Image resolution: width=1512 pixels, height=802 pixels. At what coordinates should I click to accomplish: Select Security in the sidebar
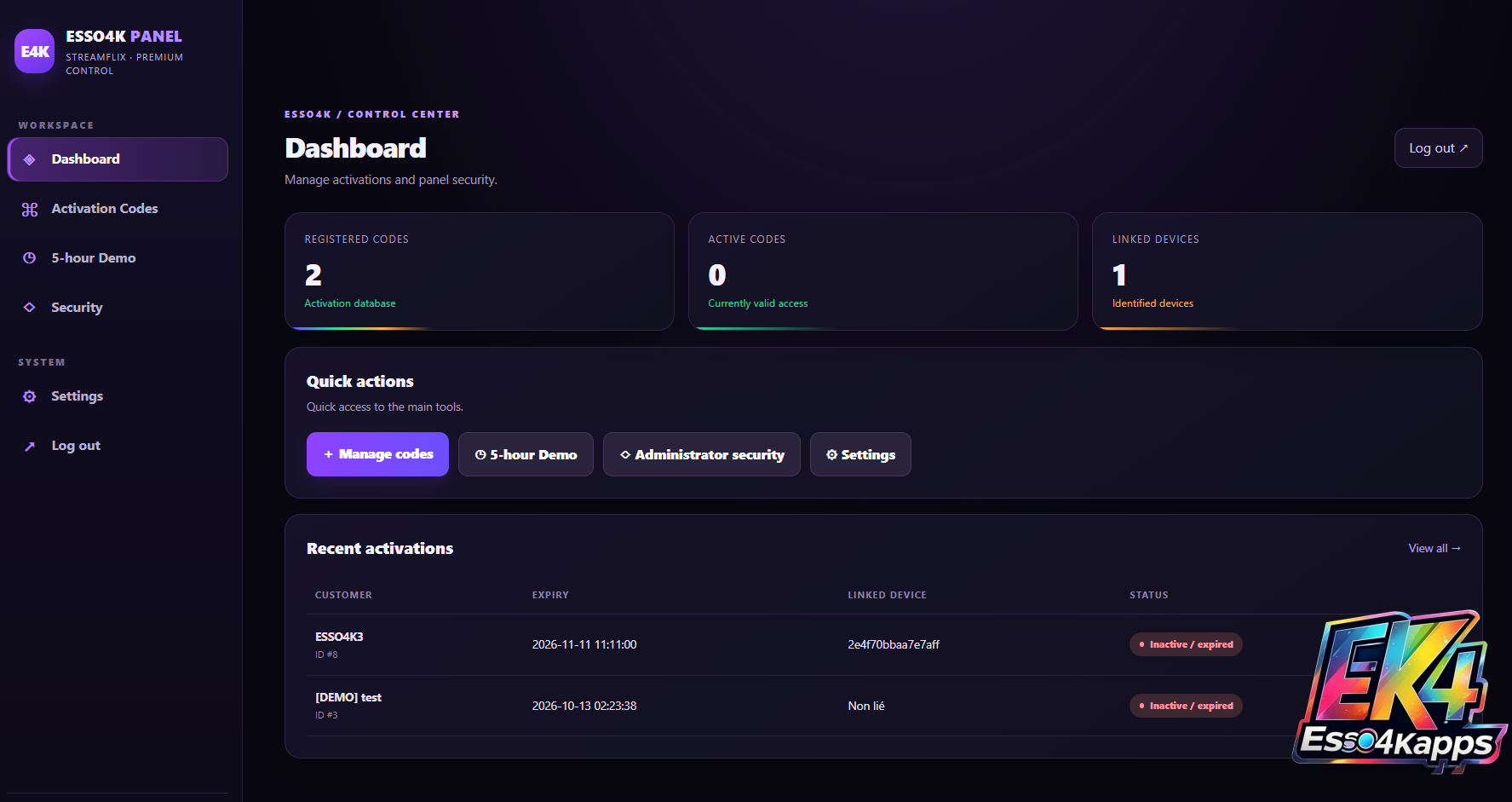pyautogui.click(x=118, y=308)
